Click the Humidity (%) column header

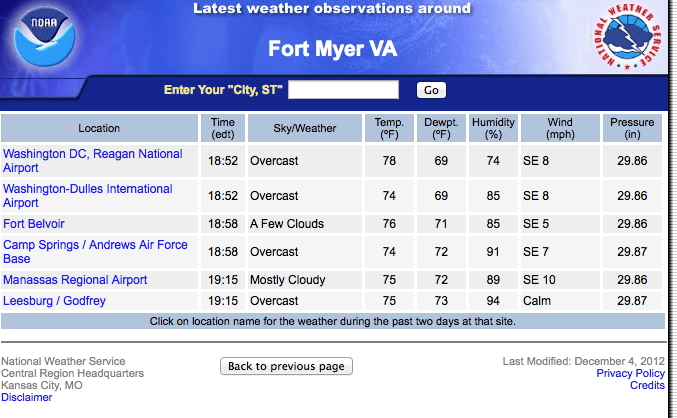(x=493, y=128)
